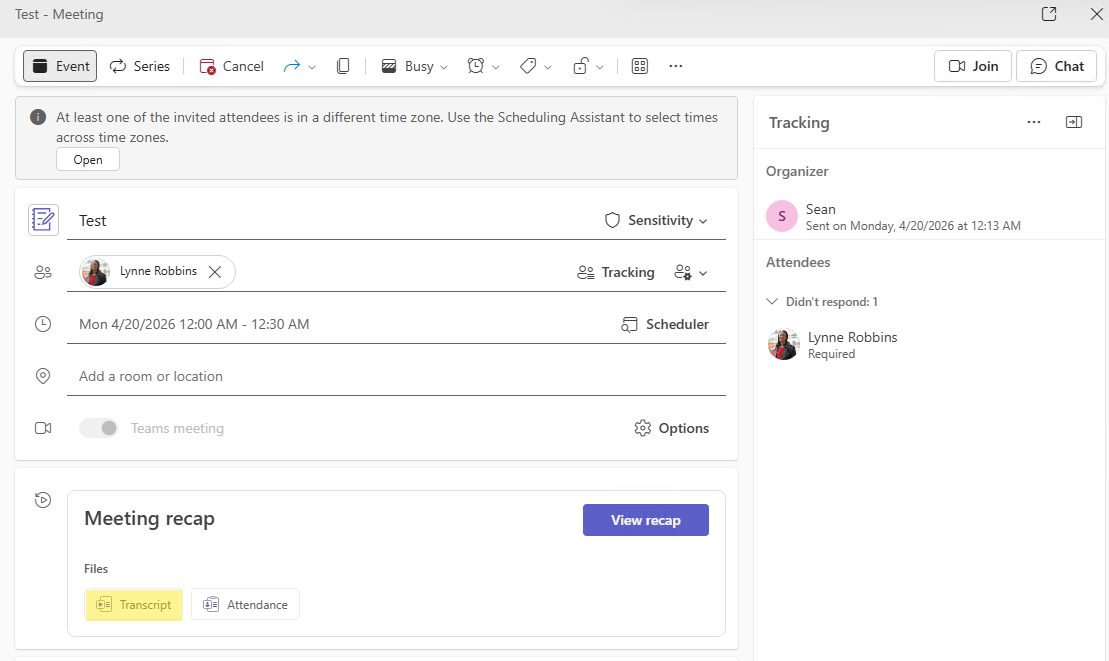1109x661 pixels.
Task: Click the View recap button
Action: point(645,520)
